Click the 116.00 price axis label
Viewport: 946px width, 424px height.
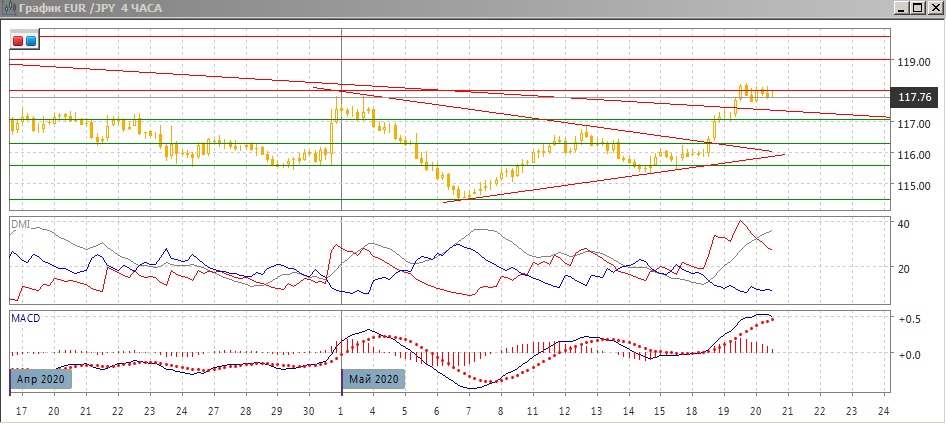coord(915,155)
